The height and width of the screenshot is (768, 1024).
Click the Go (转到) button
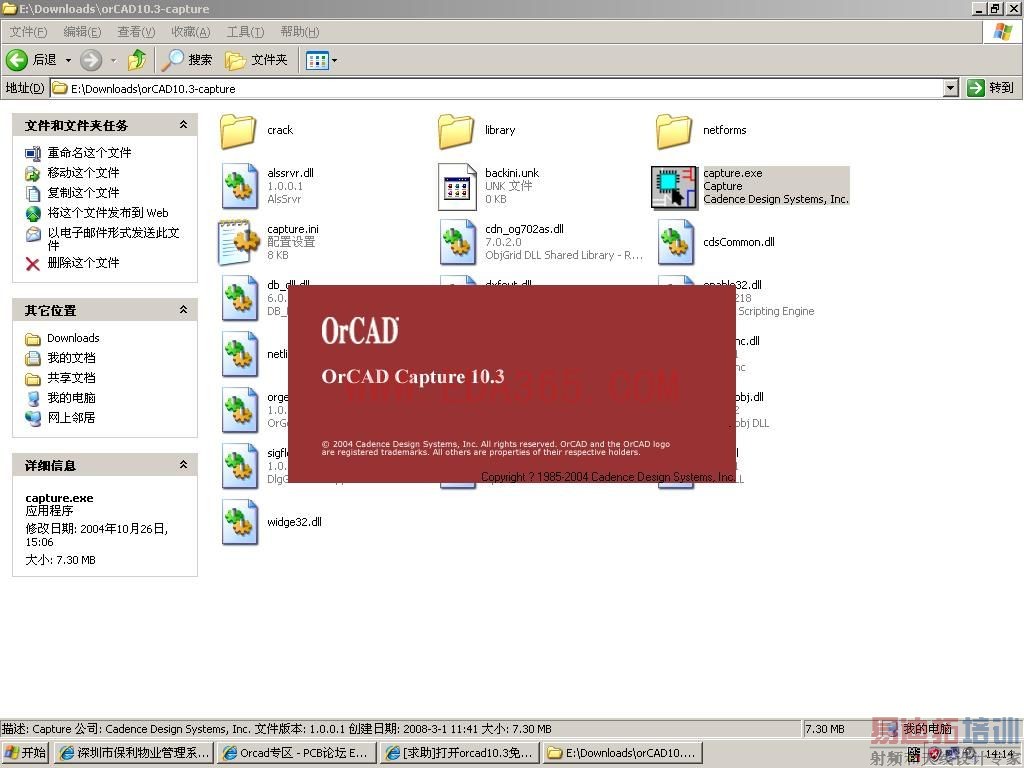[990, 88]
